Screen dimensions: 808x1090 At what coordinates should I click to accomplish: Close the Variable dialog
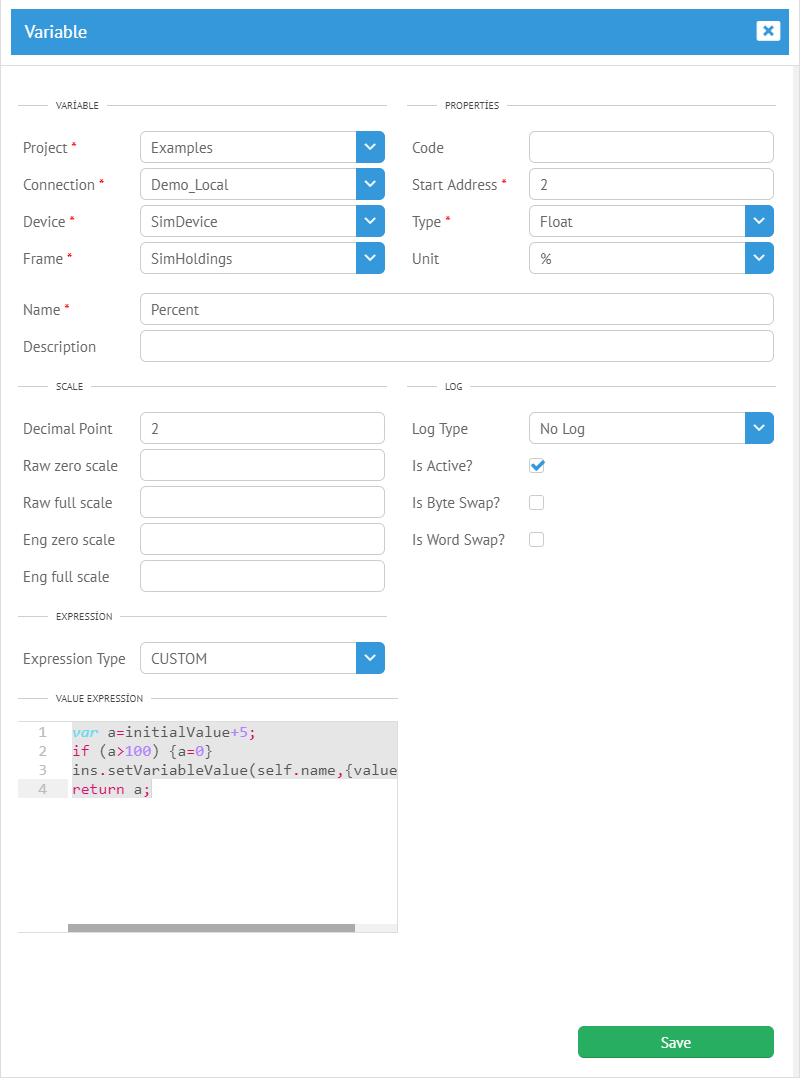pyautogui.click(x=768, y=31)
